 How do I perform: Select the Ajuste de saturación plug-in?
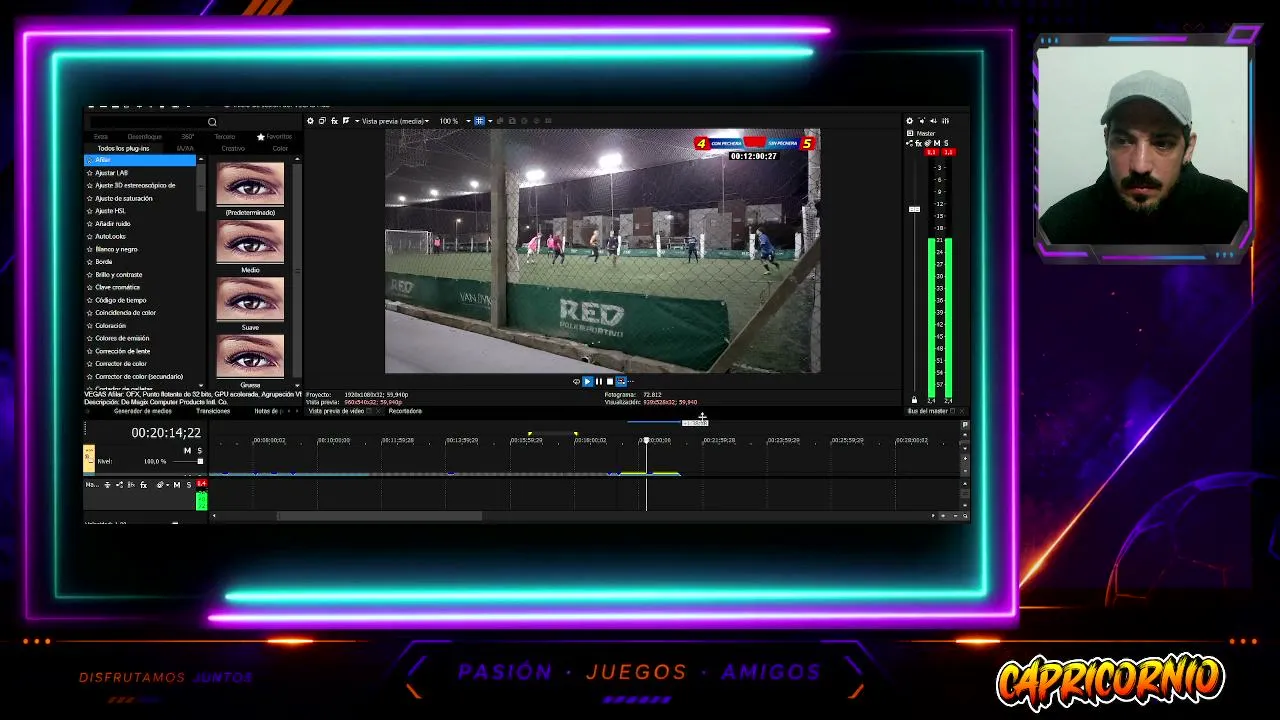[124, 198]
